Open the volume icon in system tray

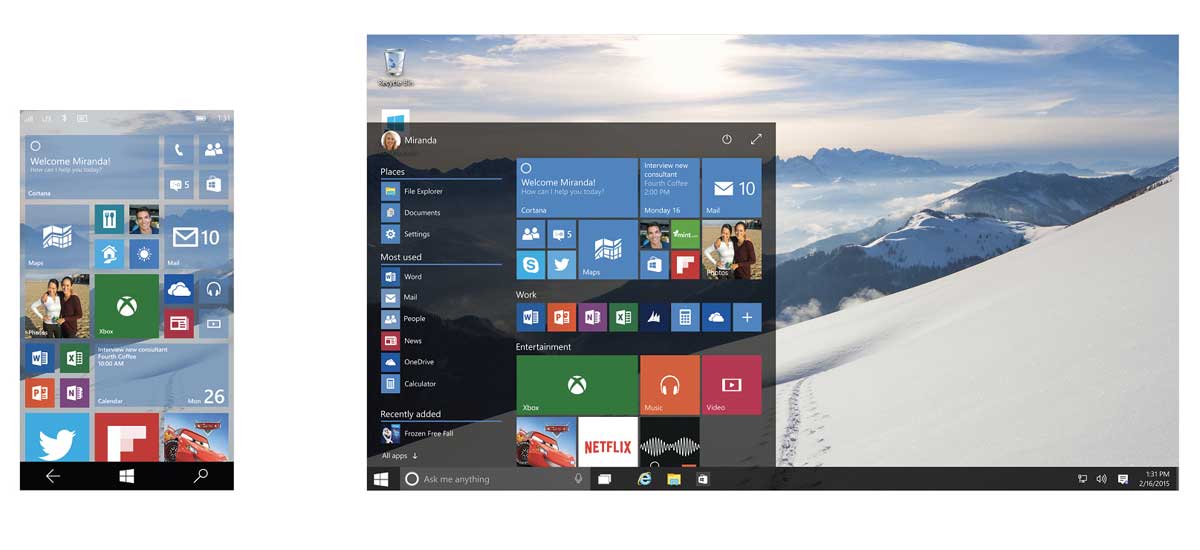pyautogui.click(x=1101, y=479)
